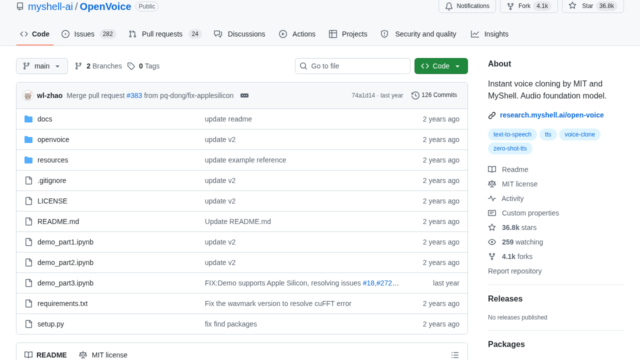Open the myshell-ai owner link
Viewport: 640px width, 360px height.
tap(50, 7)
